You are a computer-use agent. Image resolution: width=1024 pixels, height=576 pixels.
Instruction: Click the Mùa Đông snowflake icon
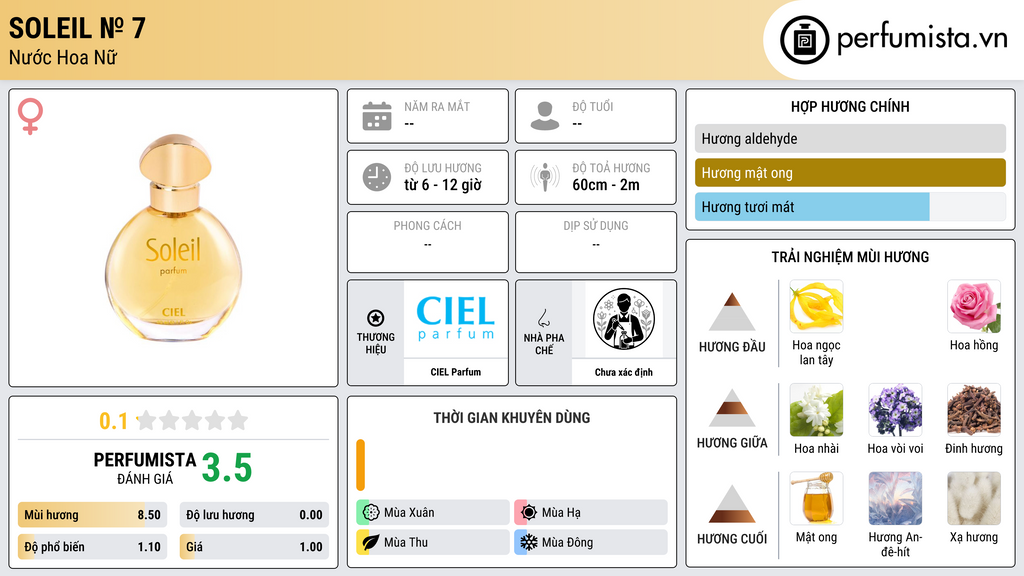529,542
